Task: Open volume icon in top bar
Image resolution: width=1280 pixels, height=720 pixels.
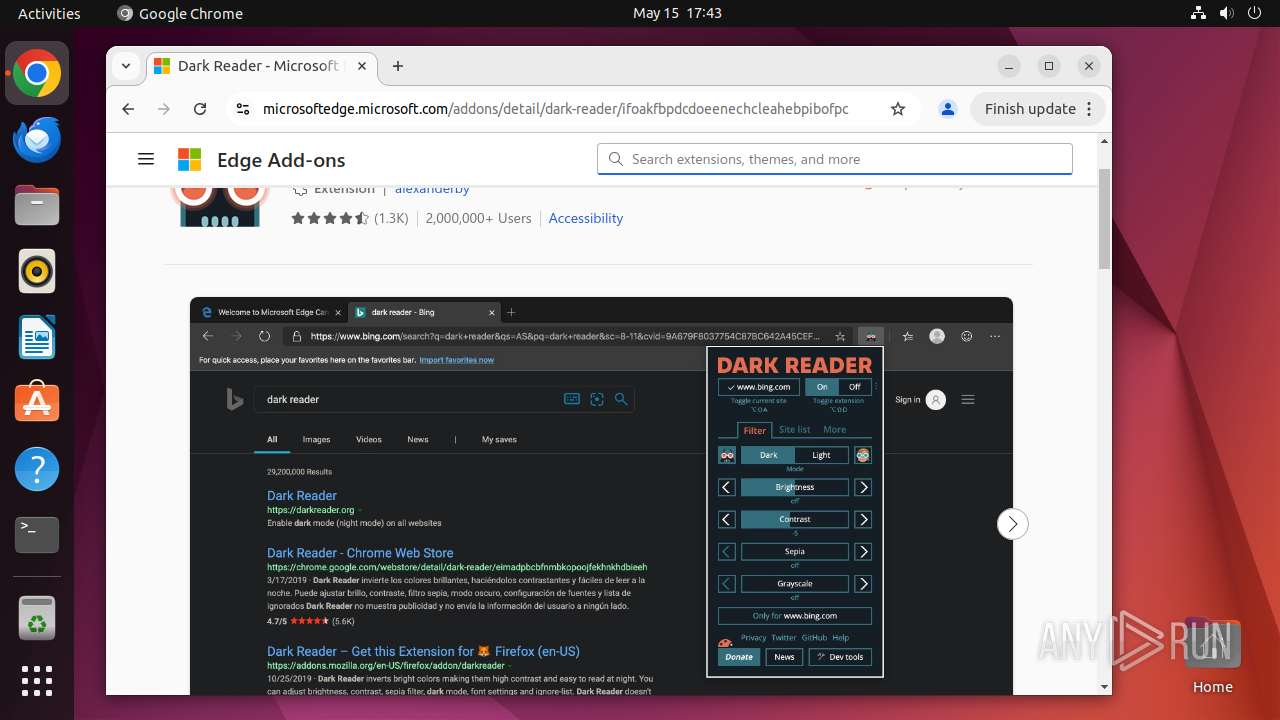Action: (1226, 13)
